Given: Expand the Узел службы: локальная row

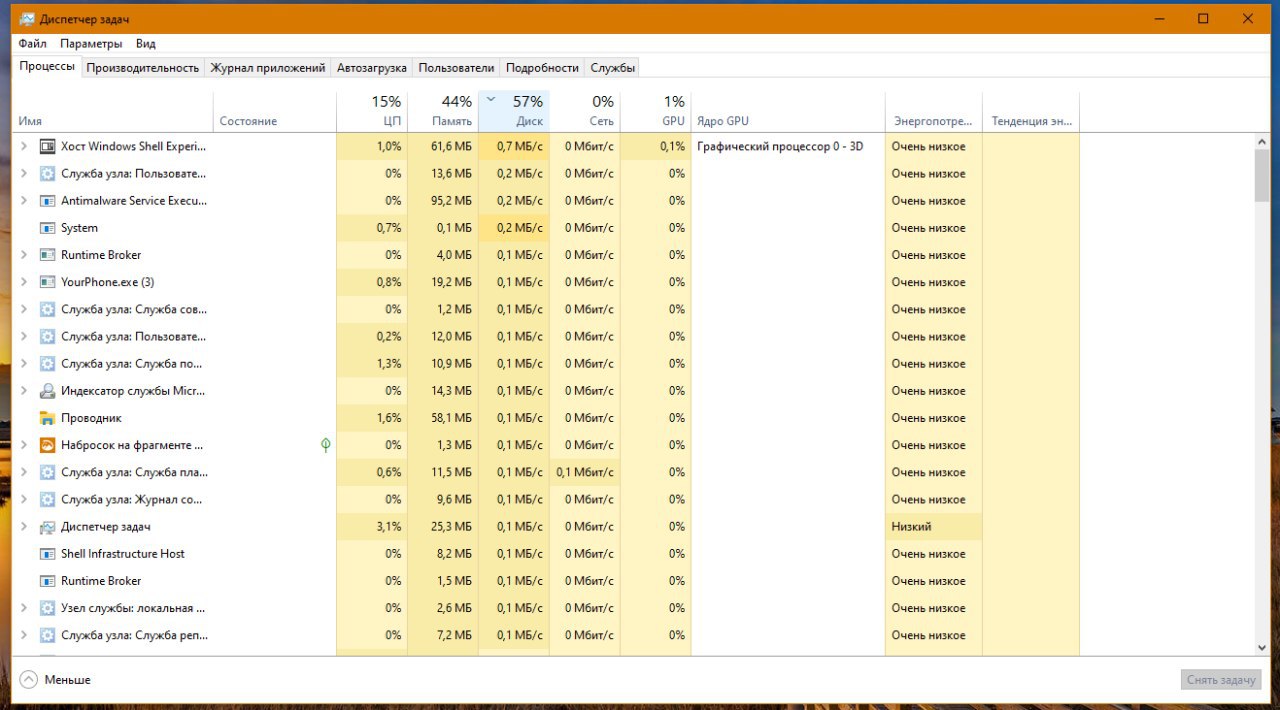Looking at the screenshot, I should click(x=24, y=608).
